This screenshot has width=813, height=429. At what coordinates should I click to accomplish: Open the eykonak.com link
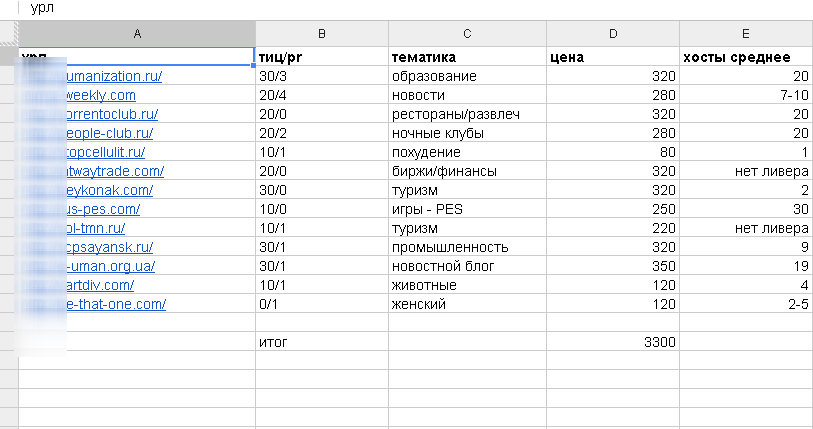point(108,190)
